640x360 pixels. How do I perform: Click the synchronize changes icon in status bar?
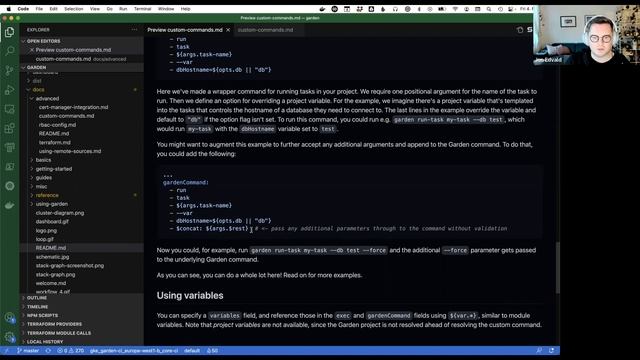(48, 351)
